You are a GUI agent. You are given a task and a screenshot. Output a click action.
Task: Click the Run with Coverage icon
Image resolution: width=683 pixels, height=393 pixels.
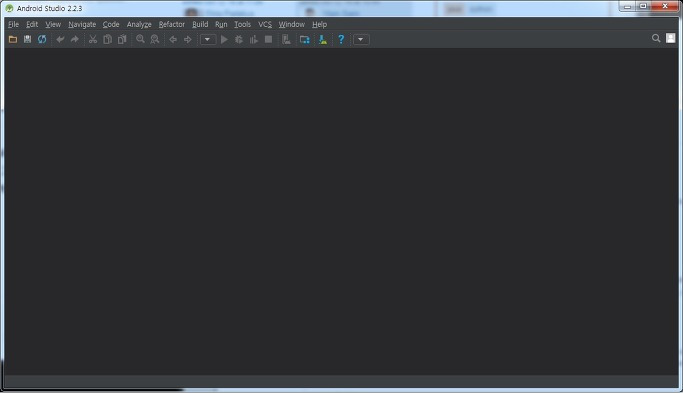[254, 40]
